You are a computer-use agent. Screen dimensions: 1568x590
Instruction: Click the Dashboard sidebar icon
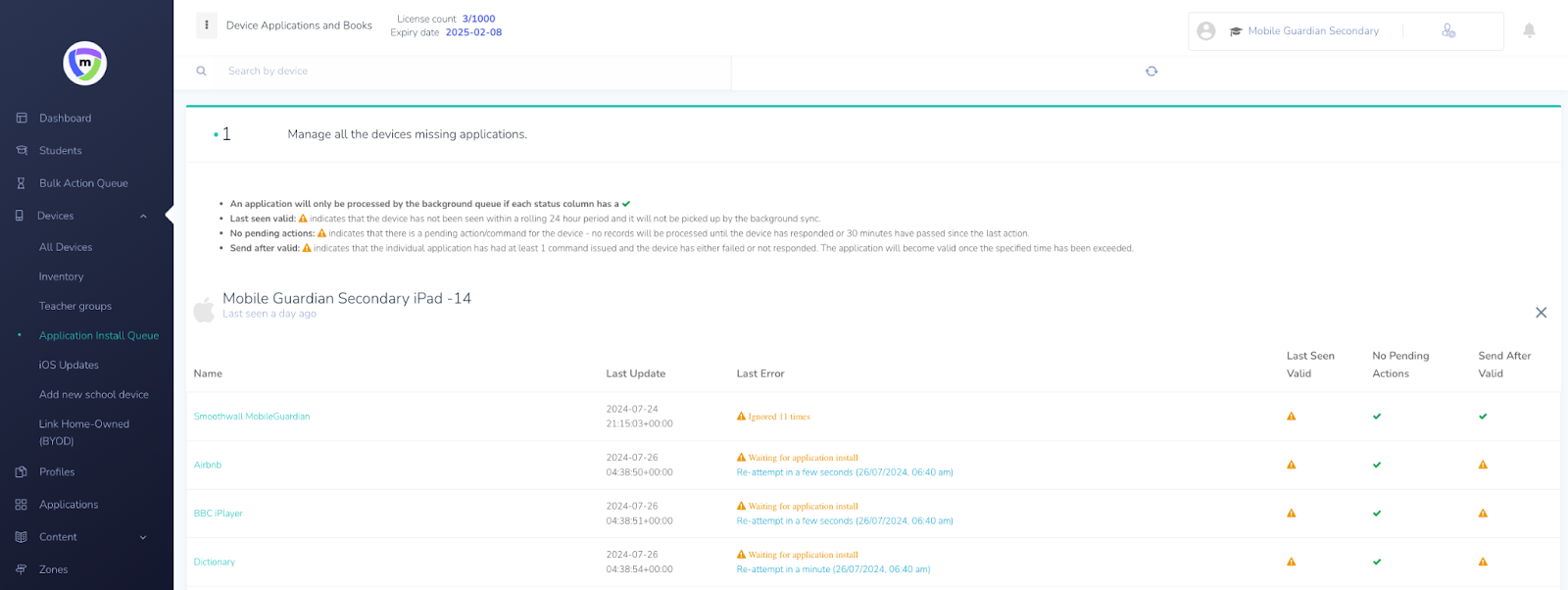pos(22,119)
